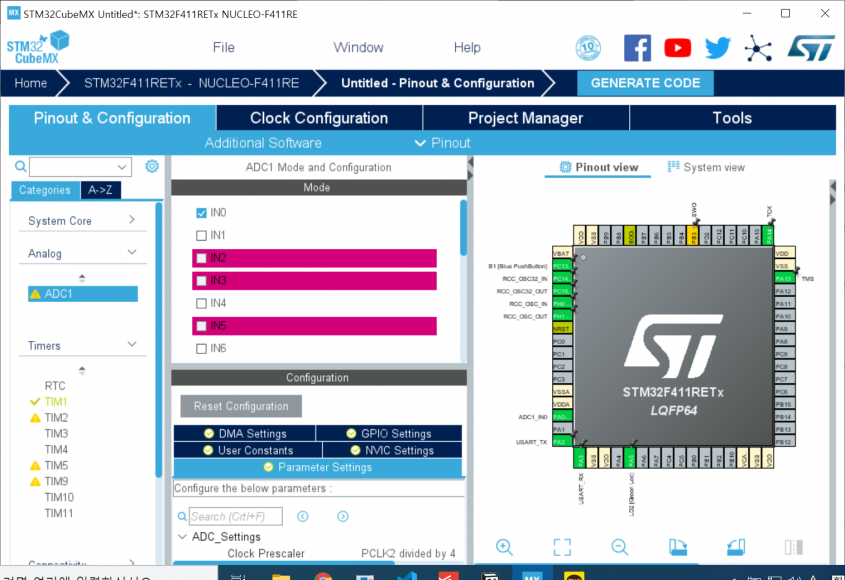Click the STM32CubeMX logo
Screen dimensions: 845x580
click(37, 47)
